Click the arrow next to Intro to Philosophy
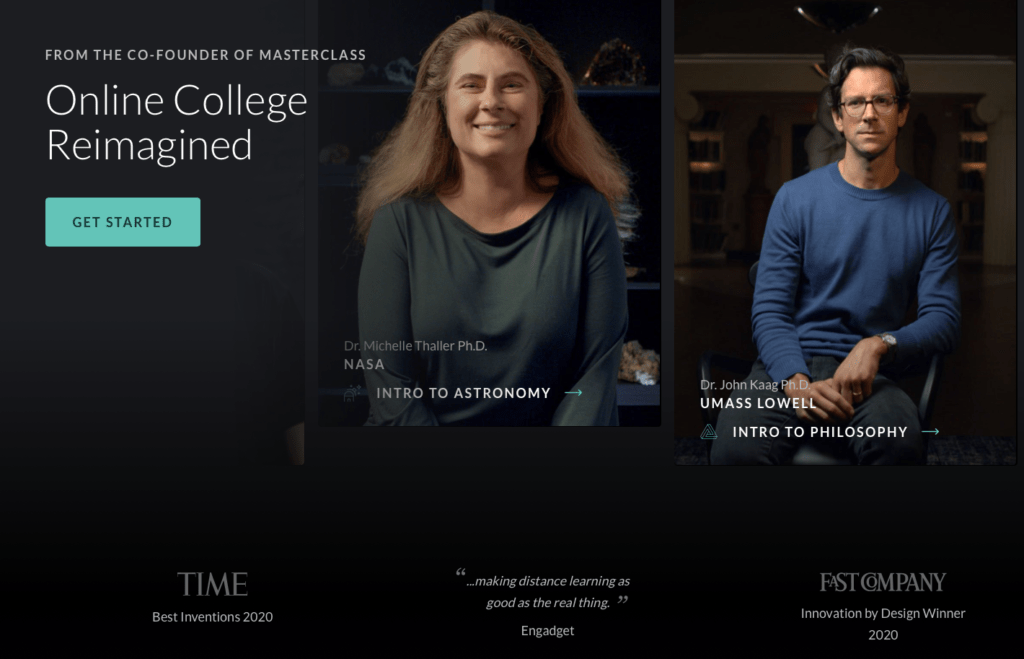 [x=931, y=432]
